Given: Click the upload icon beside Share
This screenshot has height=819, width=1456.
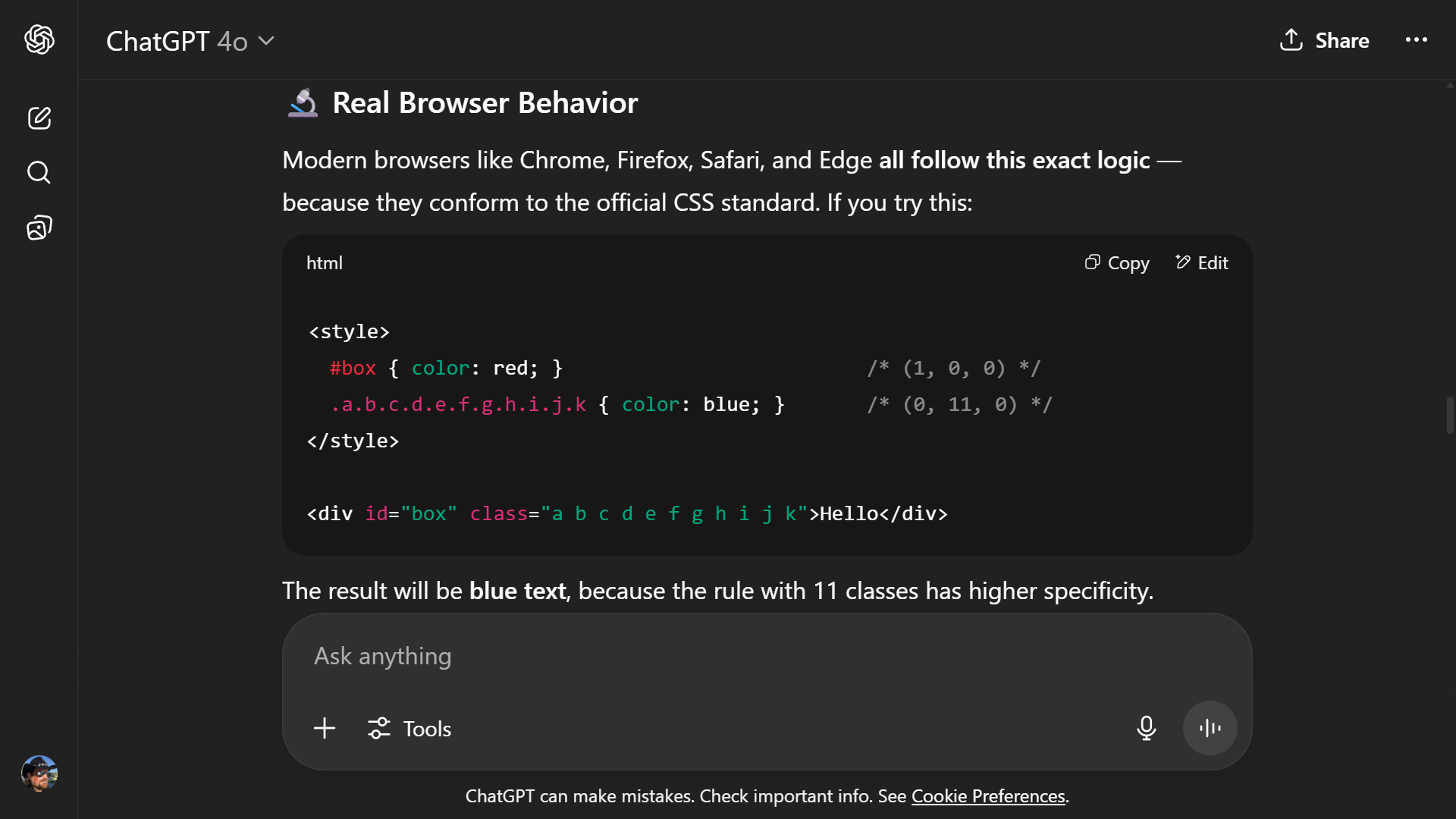Looking at the screenshot, I should (x=1291, y=40).
